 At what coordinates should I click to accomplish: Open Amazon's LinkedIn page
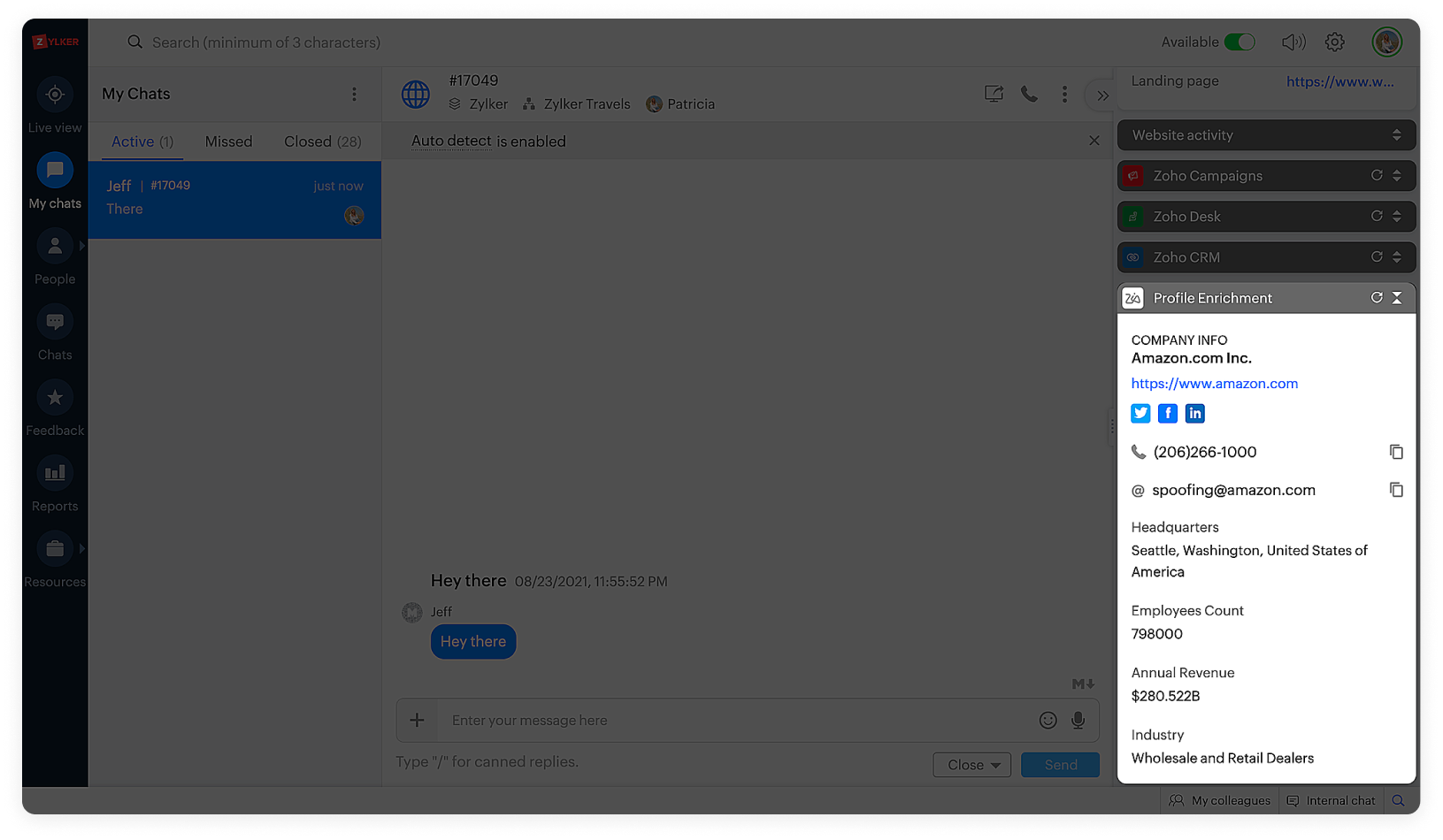pyautogui.click(x=1194, y=413)
